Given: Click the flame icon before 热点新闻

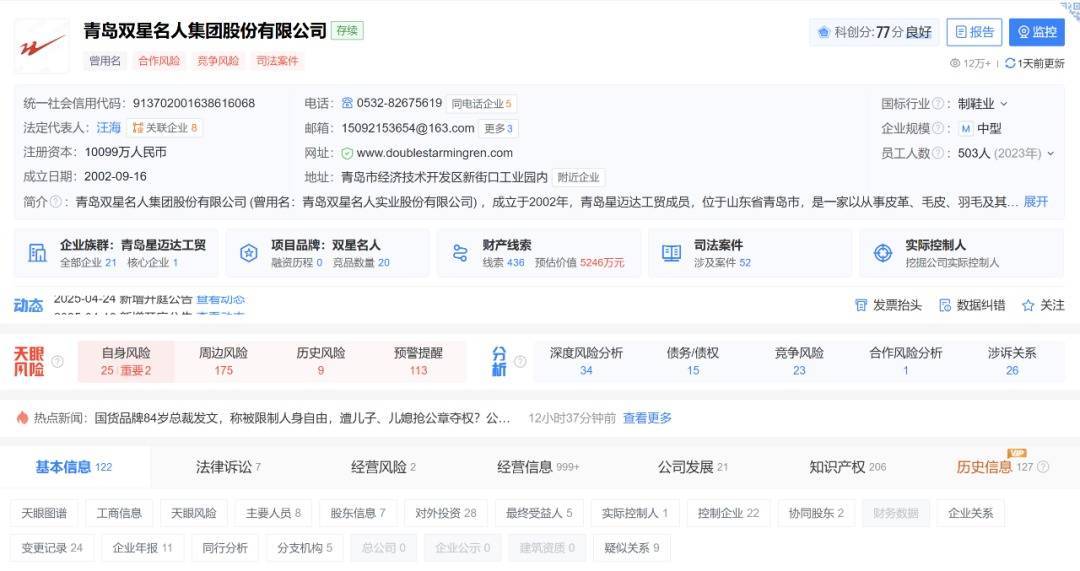Looking at the screenshot, I should pos(22,417).
